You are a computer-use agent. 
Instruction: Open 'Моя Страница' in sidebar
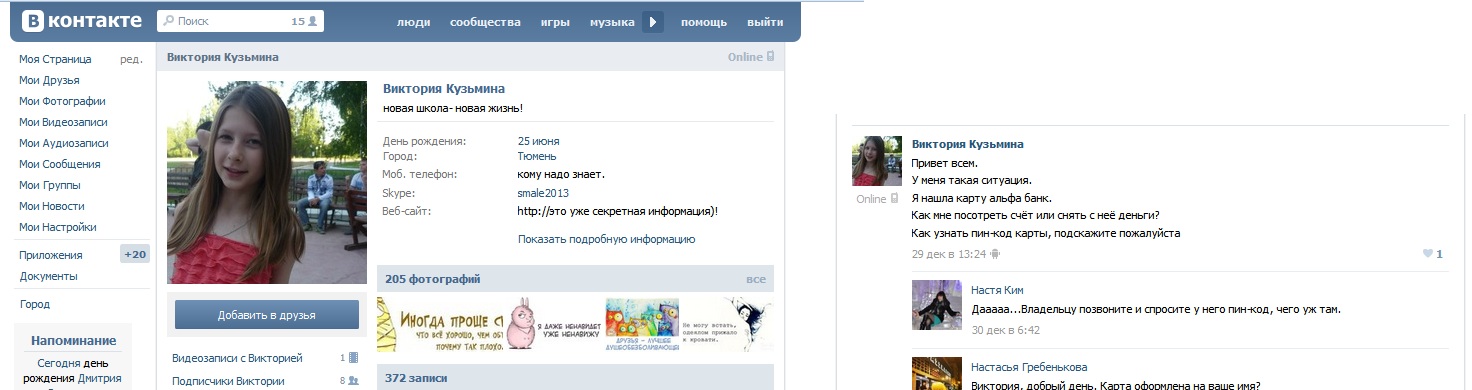tap(55, 59)
